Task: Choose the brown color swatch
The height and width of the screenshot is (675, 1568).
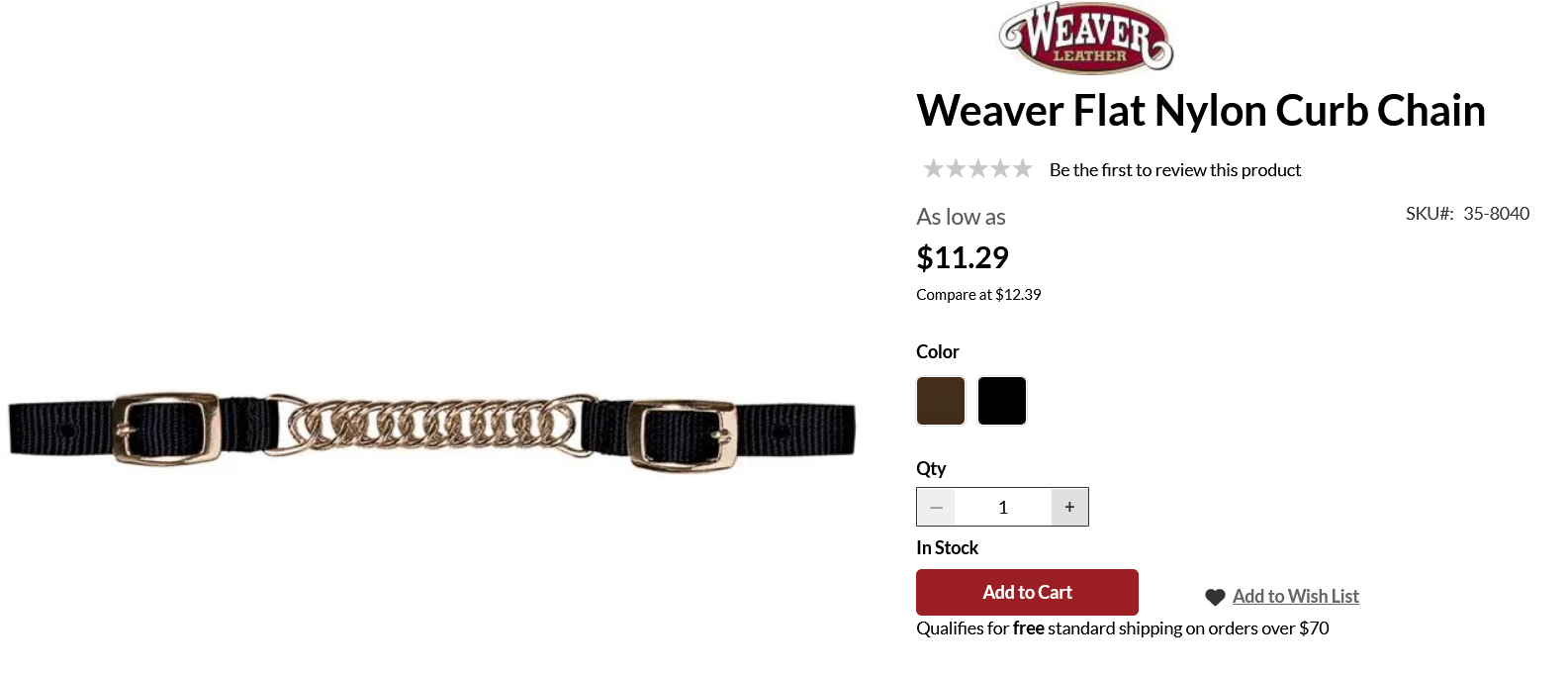Action: 941,401
